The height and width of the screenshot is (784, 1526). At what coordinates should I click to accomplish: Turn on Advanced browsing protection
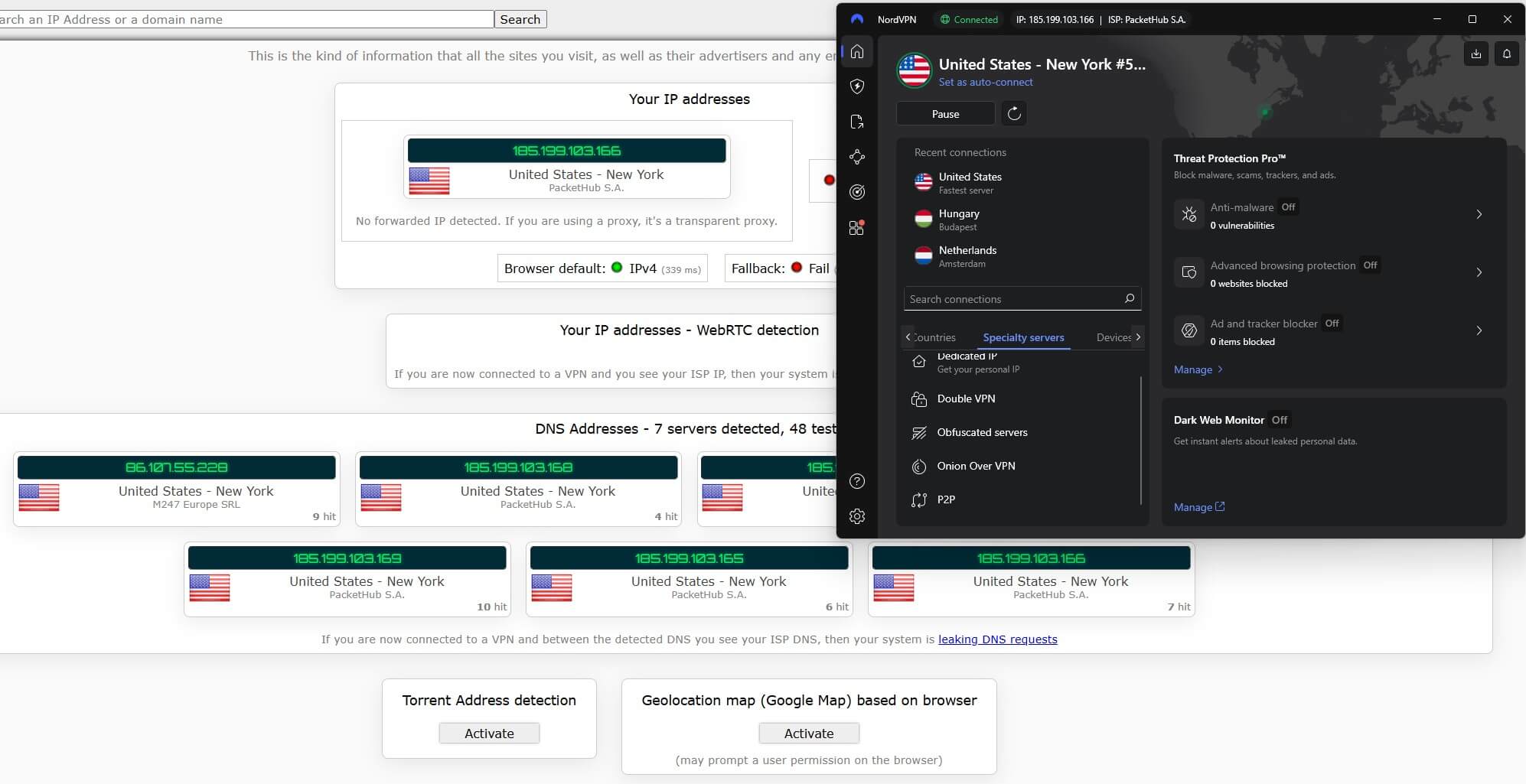pos(1371,265)
